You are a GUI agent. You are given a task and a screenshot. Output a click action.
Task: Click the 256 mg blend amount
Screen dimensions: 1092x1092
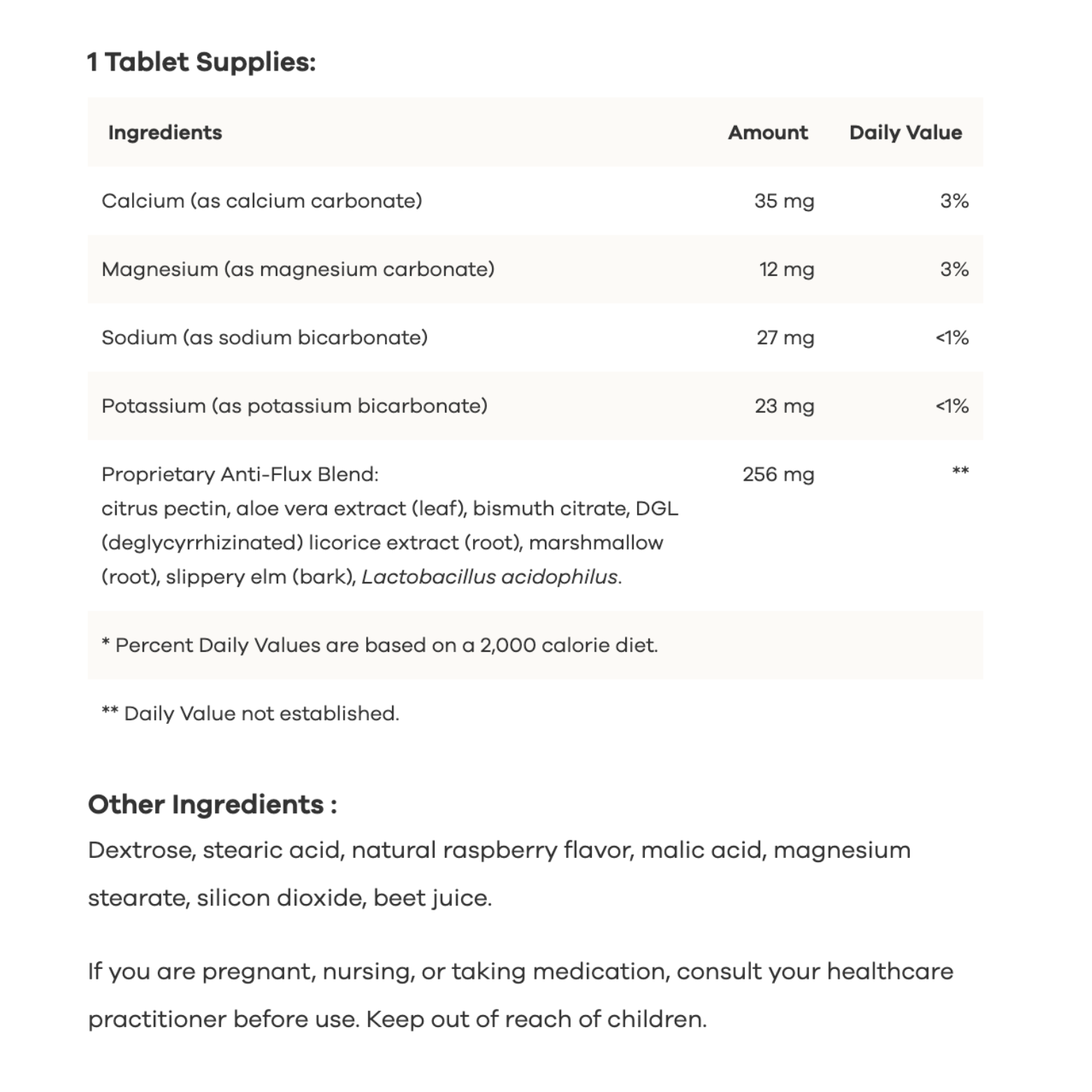click(778, 474)
